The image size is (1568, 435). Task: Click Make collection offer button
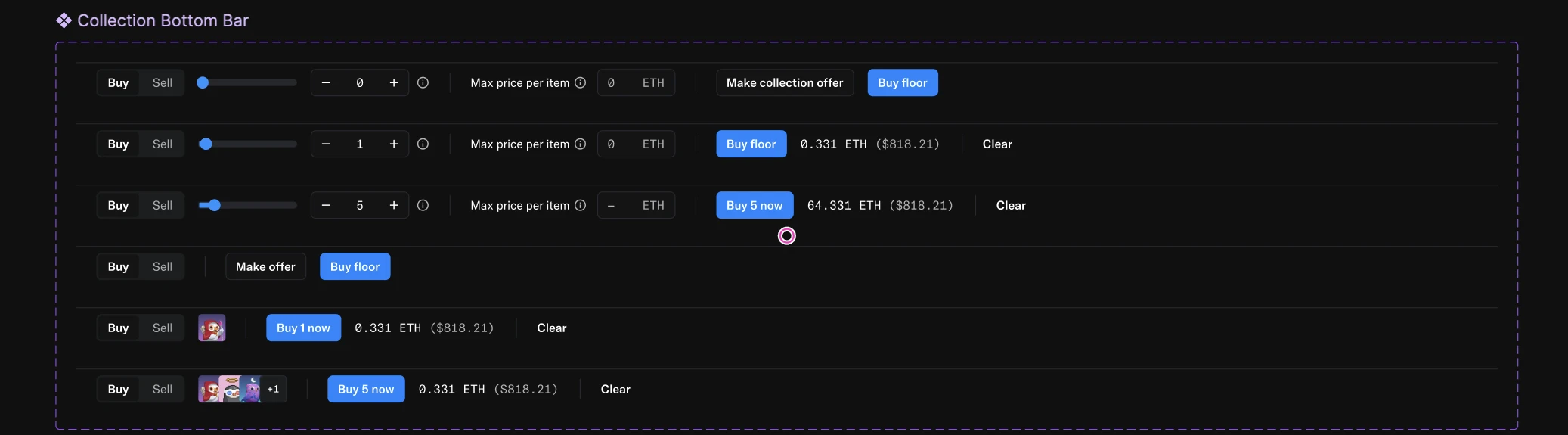point(785,83)
